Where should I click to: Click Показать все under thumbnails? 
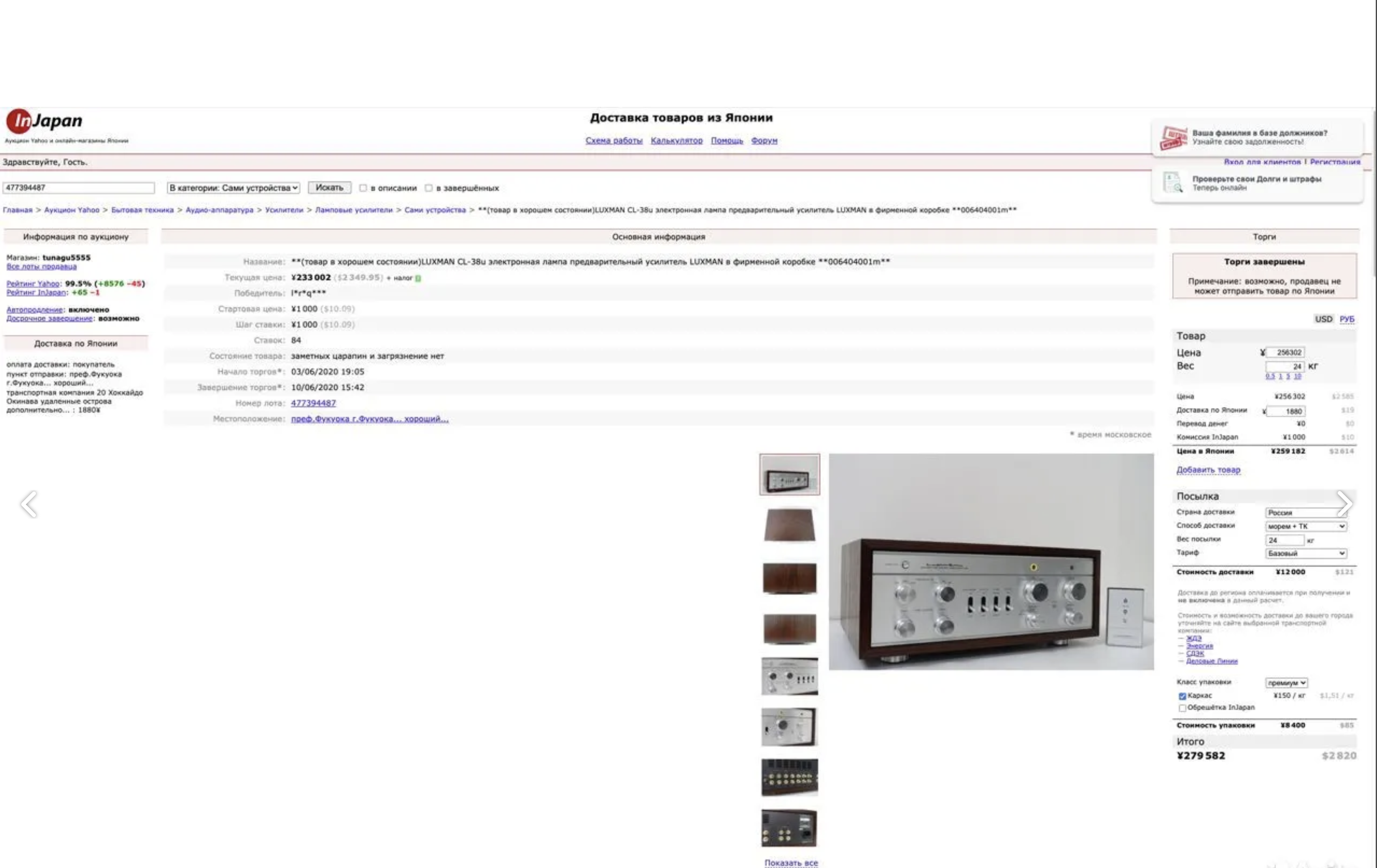pyautogui.click(x=792, y=863)
